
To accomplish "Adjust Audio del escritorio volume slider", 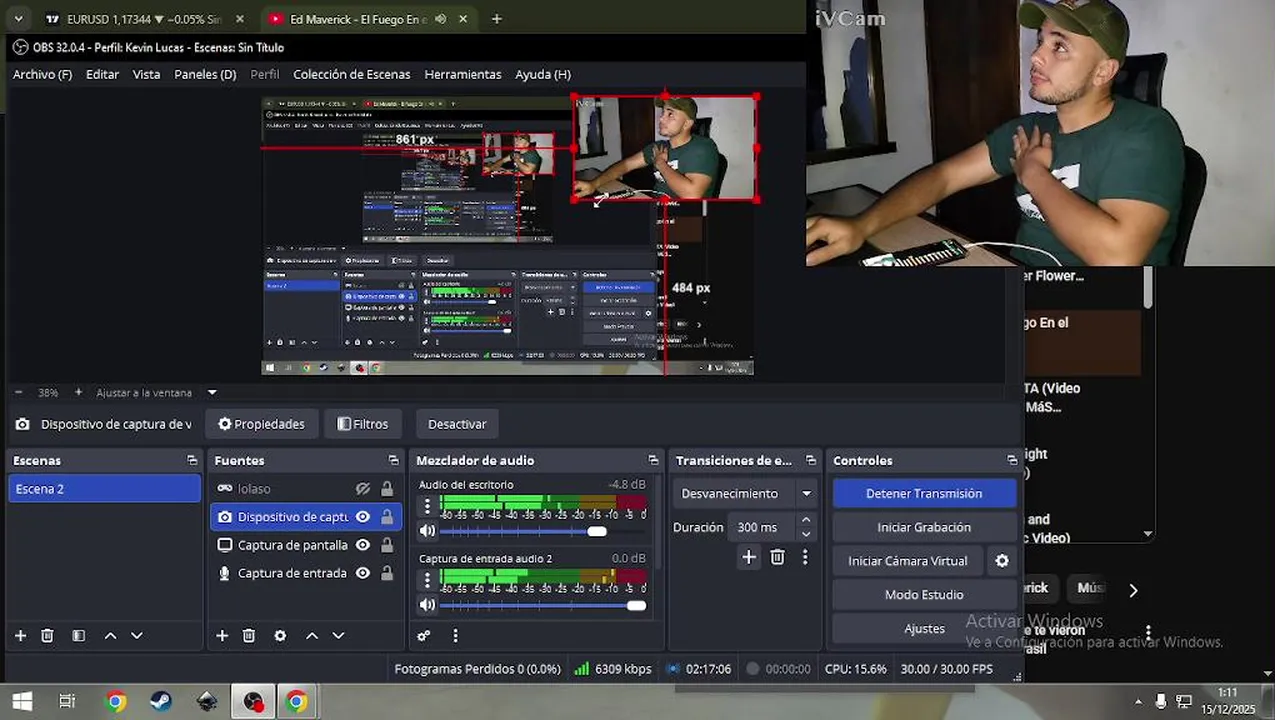I will pyautogui.click(x=543, y=531).
